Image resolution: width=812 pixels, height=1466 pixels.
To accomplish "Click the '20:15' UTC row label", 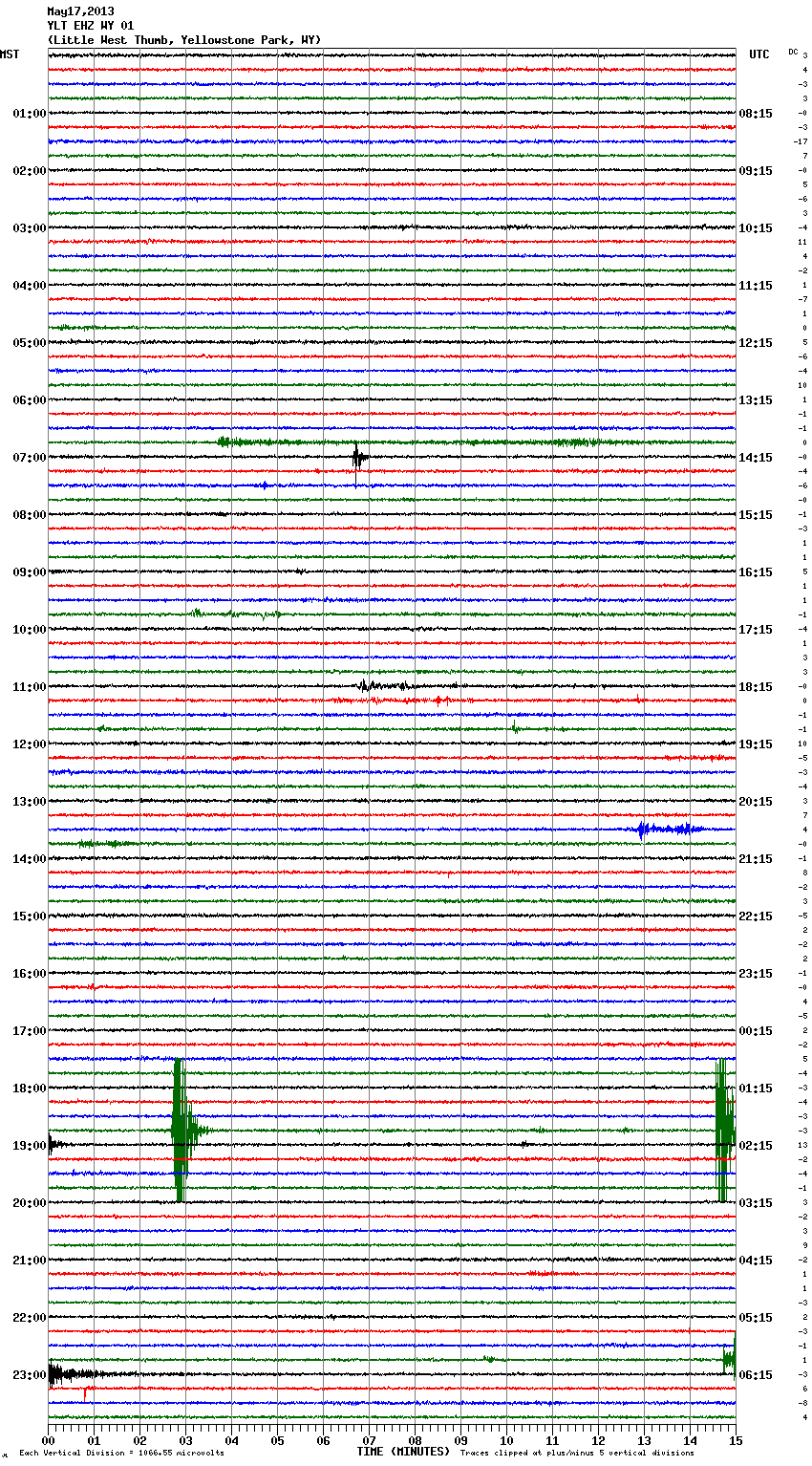I will click(x=756, y=802).
